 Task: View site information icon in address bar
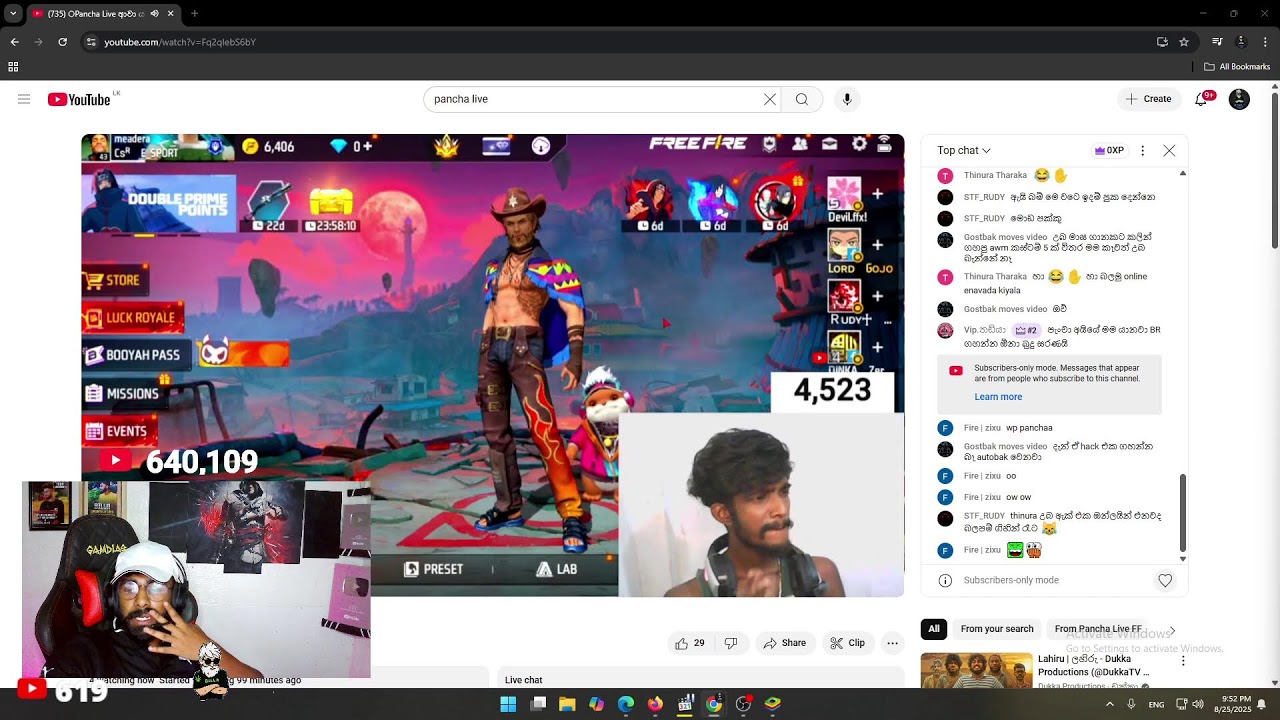click(91, 42)
